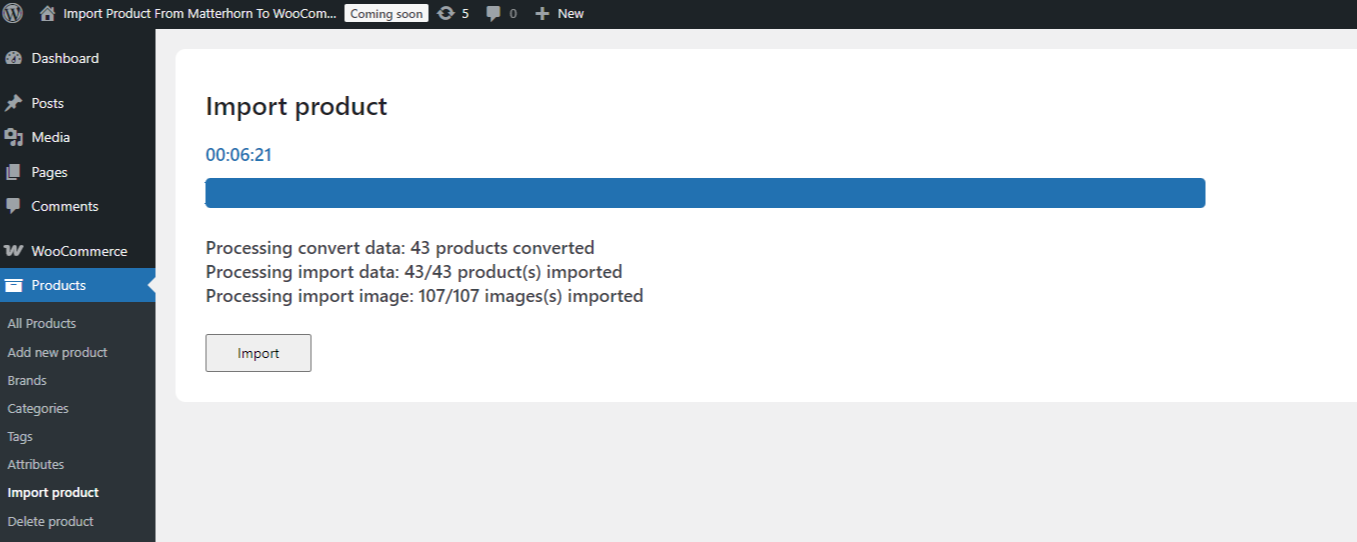Click the Posts pushpin icon

pos(14,103)
